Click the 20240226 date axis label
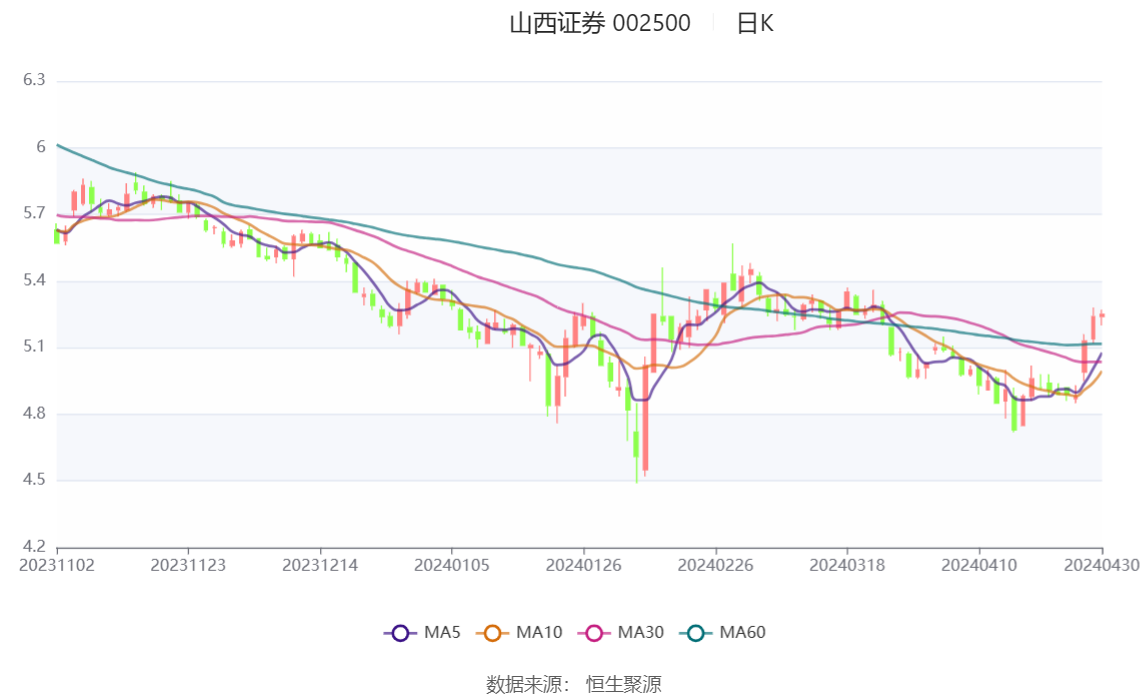The image size is (1148, 699). coord(715,565)
